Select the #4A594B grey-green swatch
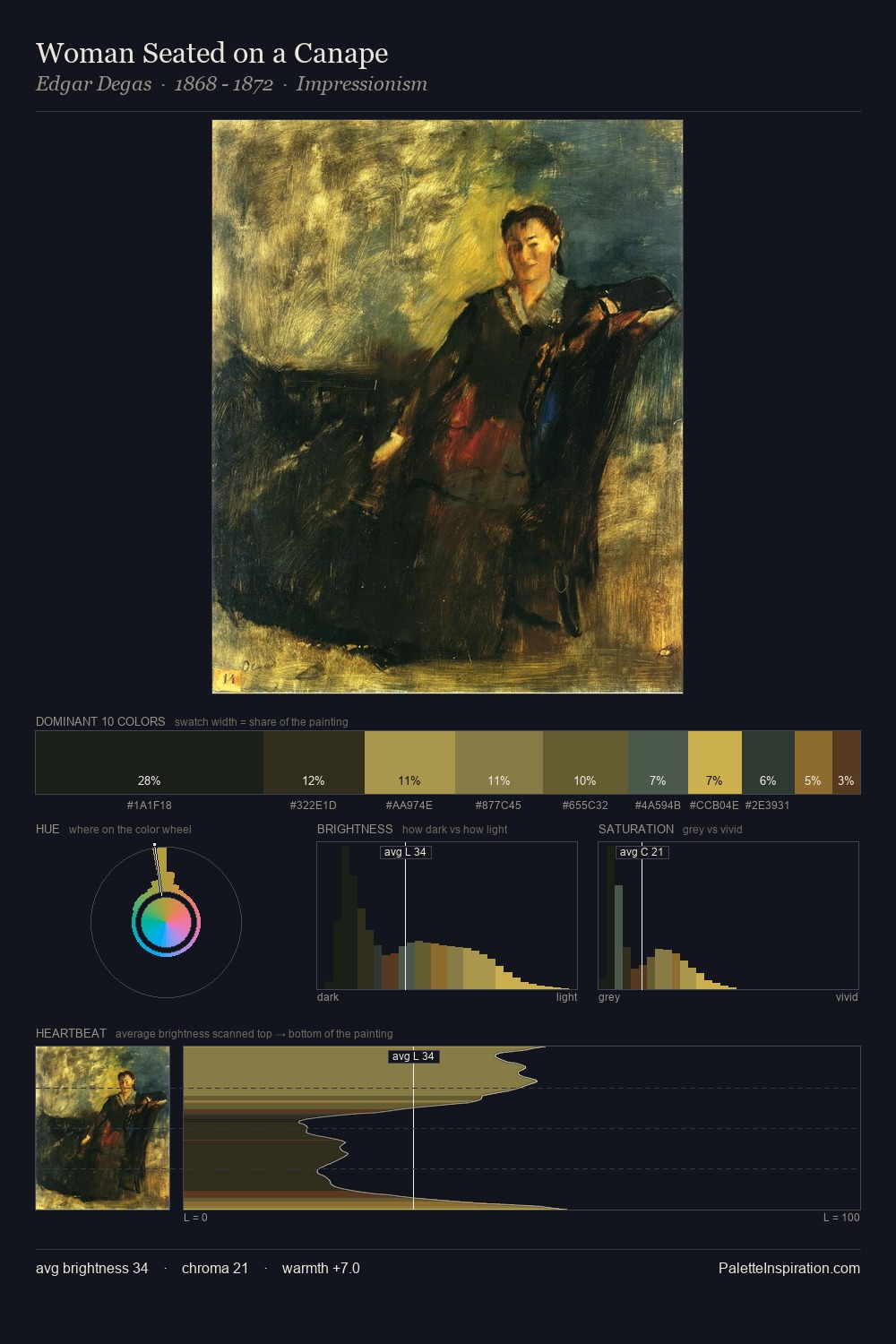The height and width of the screenshot is (1344, 896). [x=658, y=762]
